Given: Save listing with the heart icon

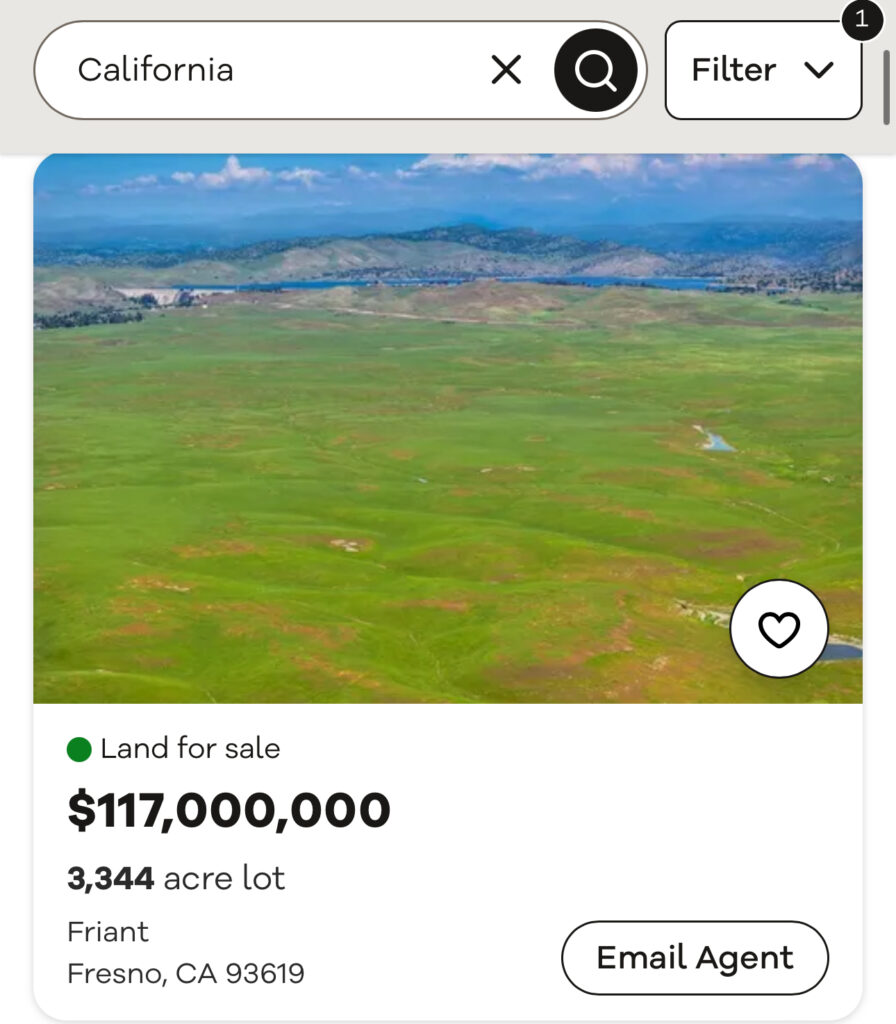Looking at the screenshot, I should (779, 629).
